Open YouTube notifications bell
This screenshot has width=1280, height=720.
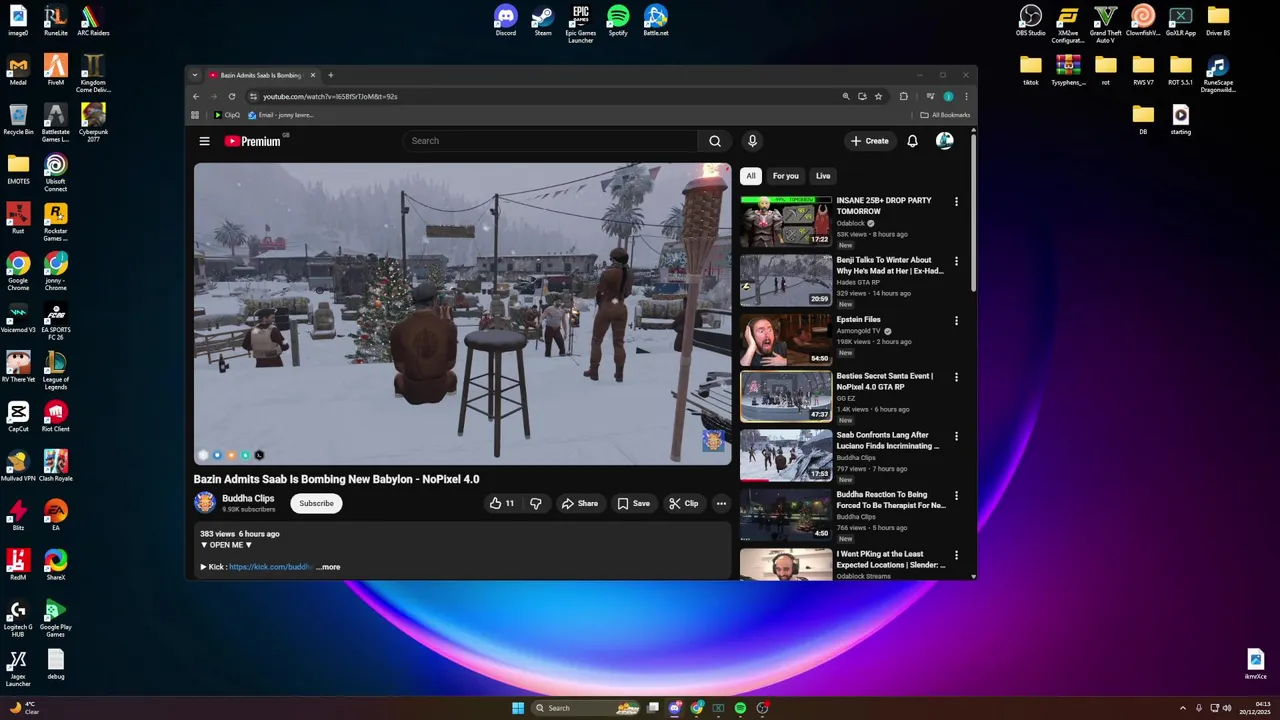coord(912,141)
